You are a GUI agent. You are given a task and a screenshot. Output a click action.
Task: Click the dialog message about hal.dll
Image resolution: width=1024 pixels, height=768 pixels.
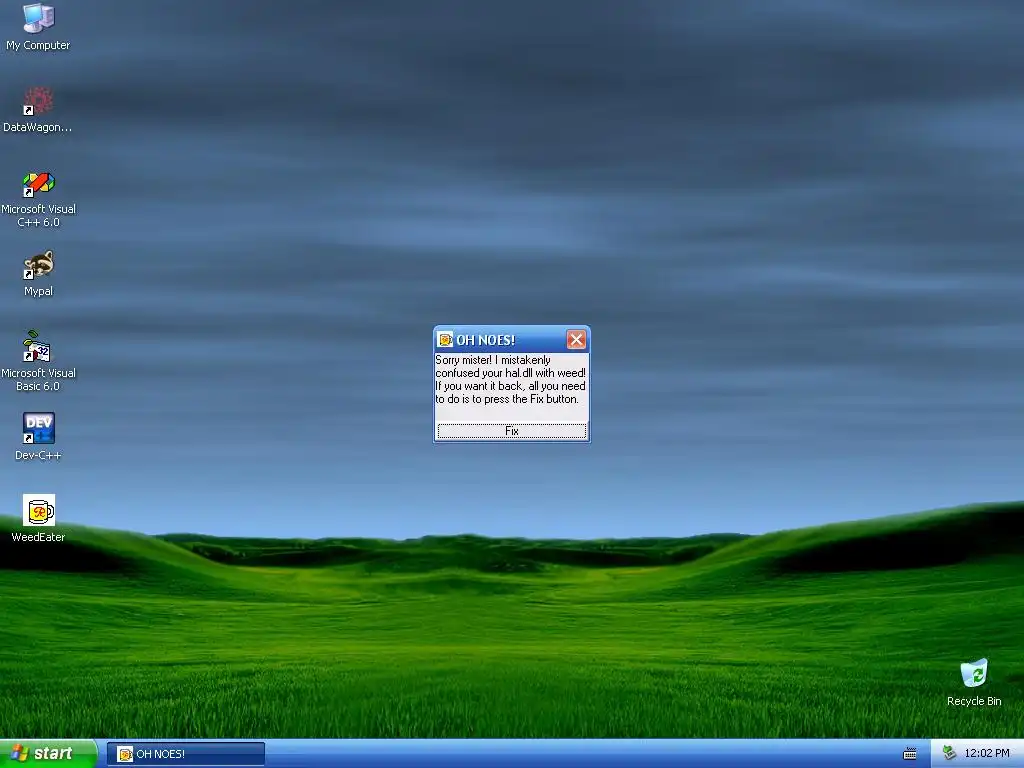tap(511, 379)
